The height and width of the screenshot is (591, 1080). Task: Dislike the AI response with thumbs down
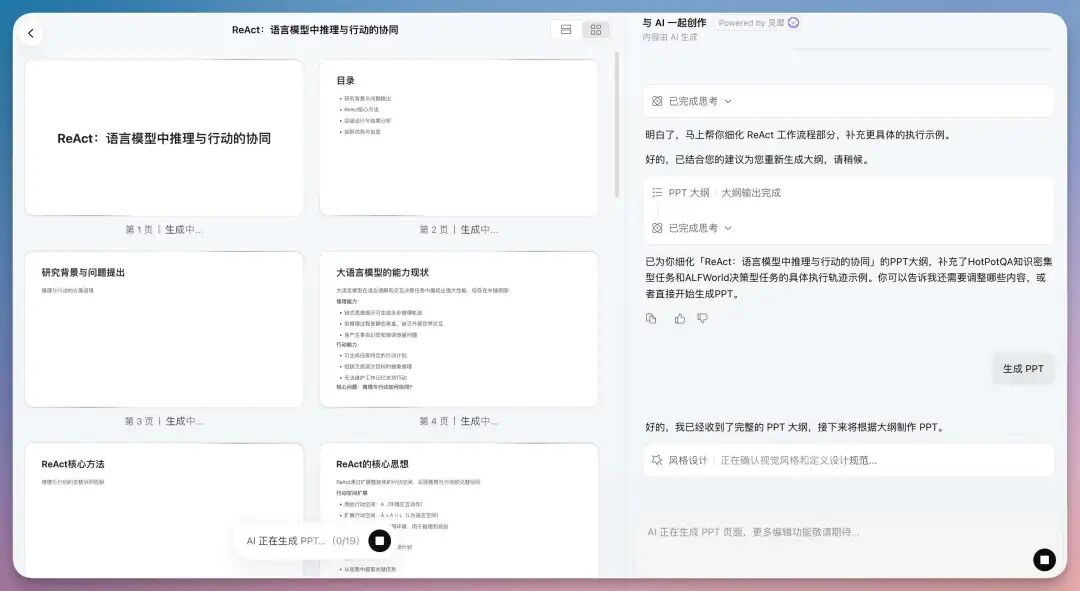click(703, 318)
